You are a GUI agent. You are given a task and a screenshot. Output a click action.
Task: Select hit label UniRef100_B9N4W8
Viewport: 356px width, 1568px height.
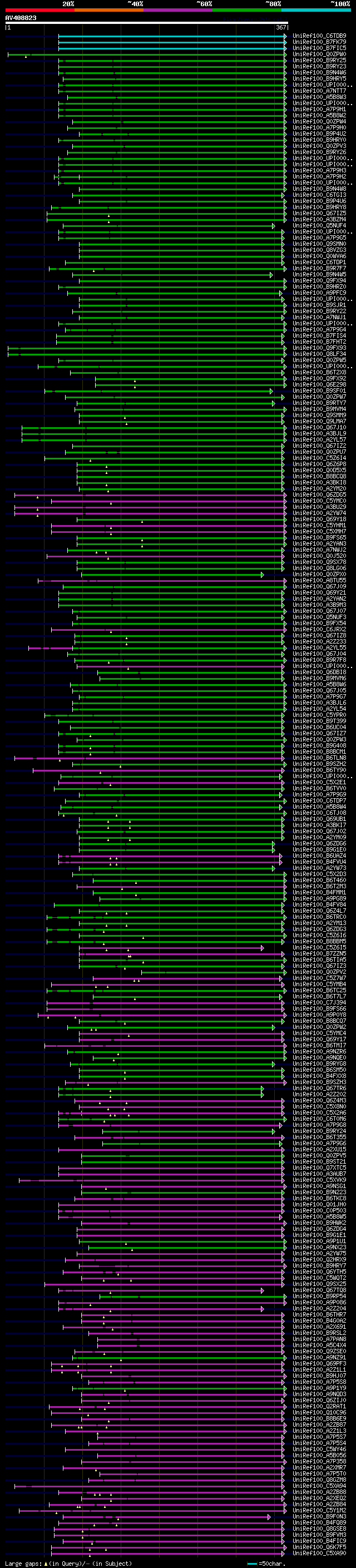coord(319,189)
